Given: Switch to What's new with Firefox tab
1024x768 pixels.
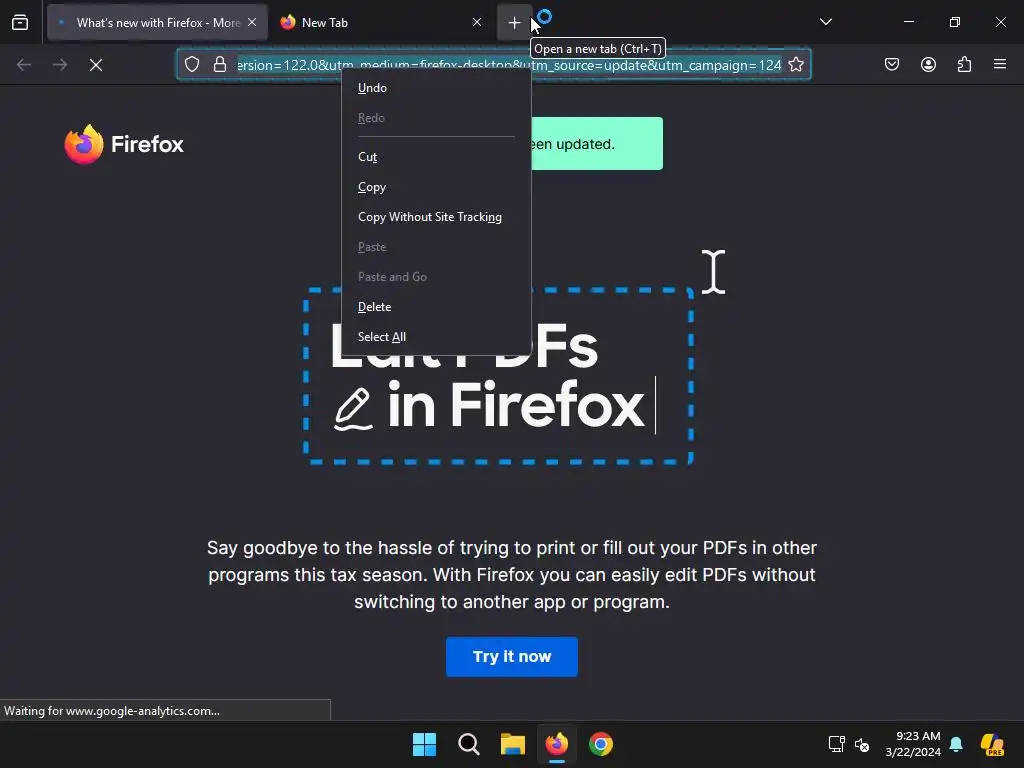Looking at the screenshot, I should click(157, 23).
